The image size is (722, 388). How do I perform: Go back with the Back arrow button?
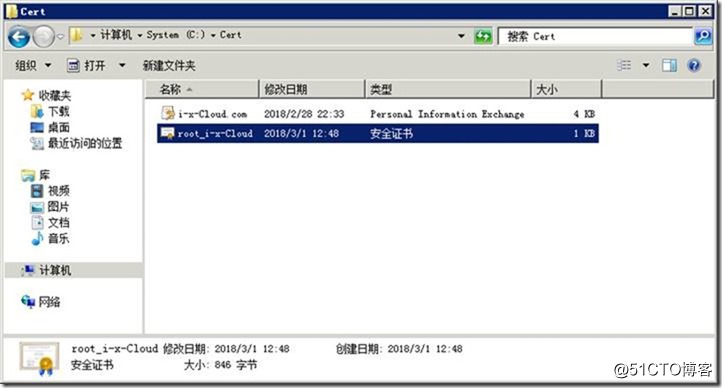pos(19,36)
